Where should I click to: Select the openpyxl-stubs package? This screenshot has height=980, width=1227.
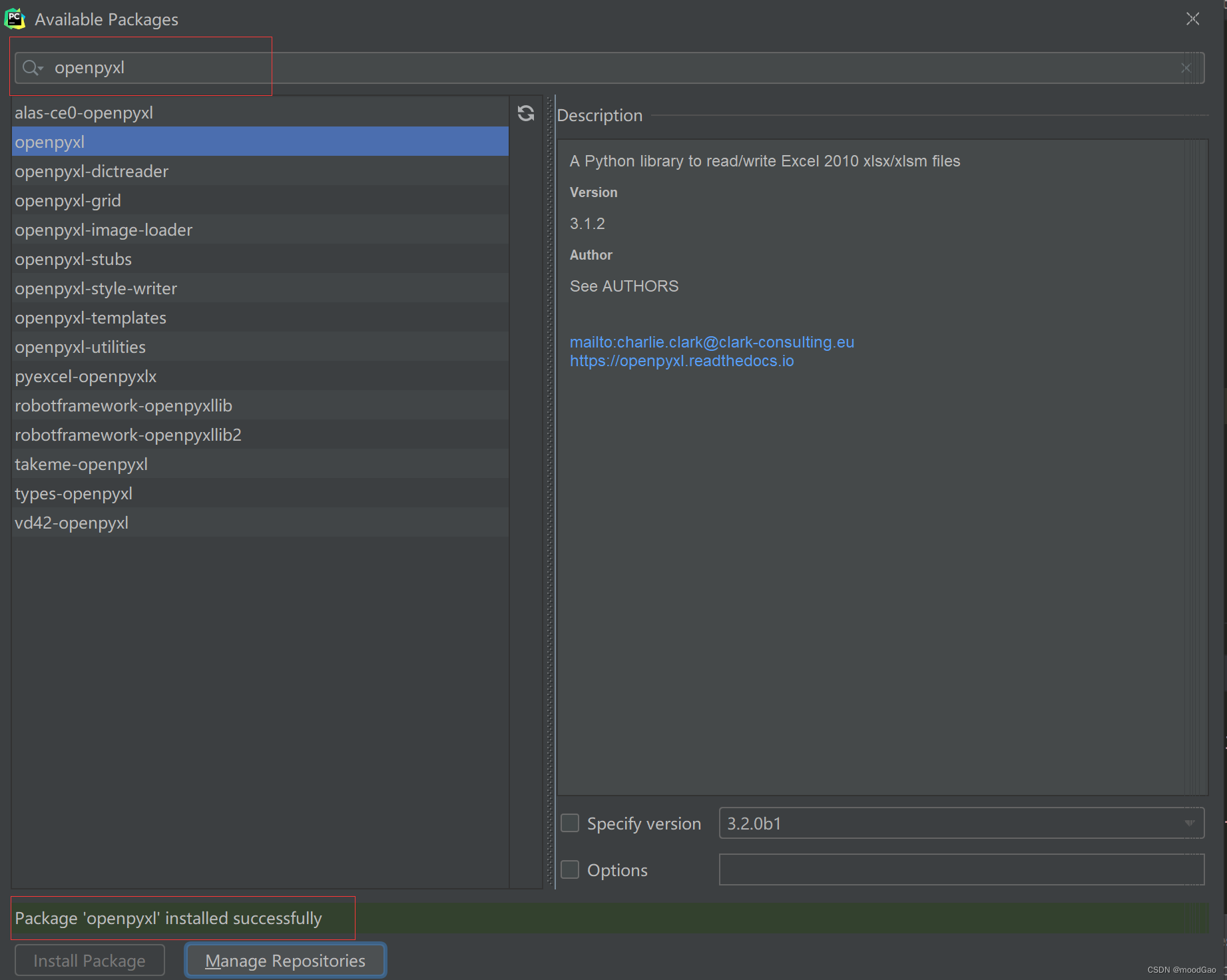pos(73,259)
